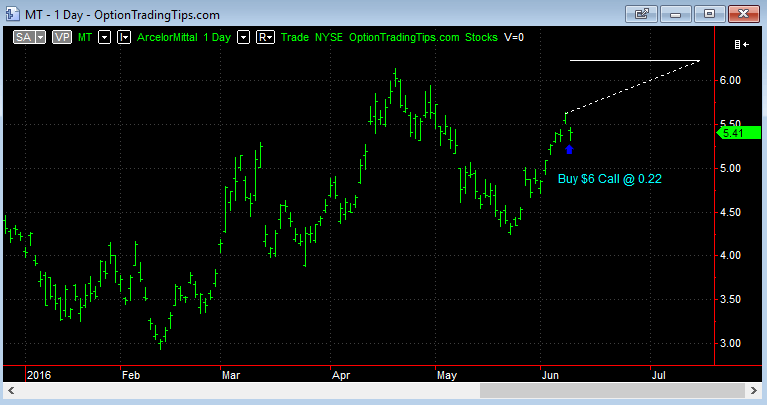Image resolution: width=767 pixels, height=405 pixels.
Task: Click the SA button in chart header
Action: pos(23,37)
